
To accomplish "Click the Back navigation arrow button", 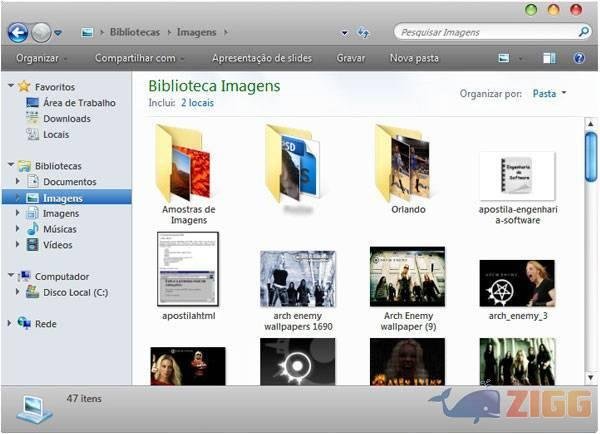I will pyautogui.click(x=17, y=33).
